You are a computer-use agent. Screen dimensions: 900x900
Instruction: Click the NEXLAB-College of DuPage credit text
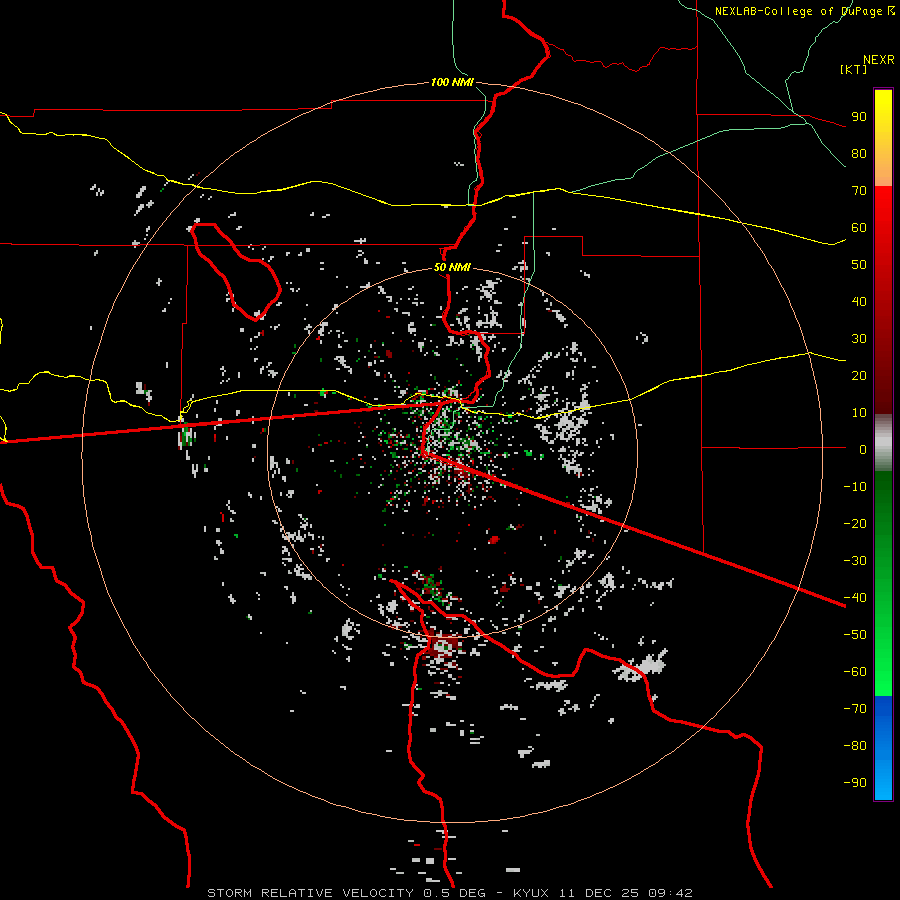click(804, 11)
